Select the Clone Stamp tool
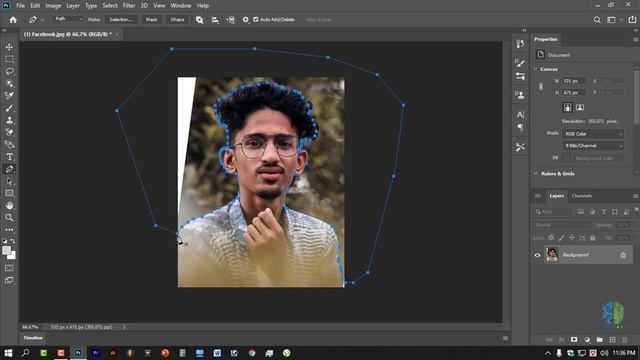The height and width of the screenshot is (360, 640). tap(9, 120)
